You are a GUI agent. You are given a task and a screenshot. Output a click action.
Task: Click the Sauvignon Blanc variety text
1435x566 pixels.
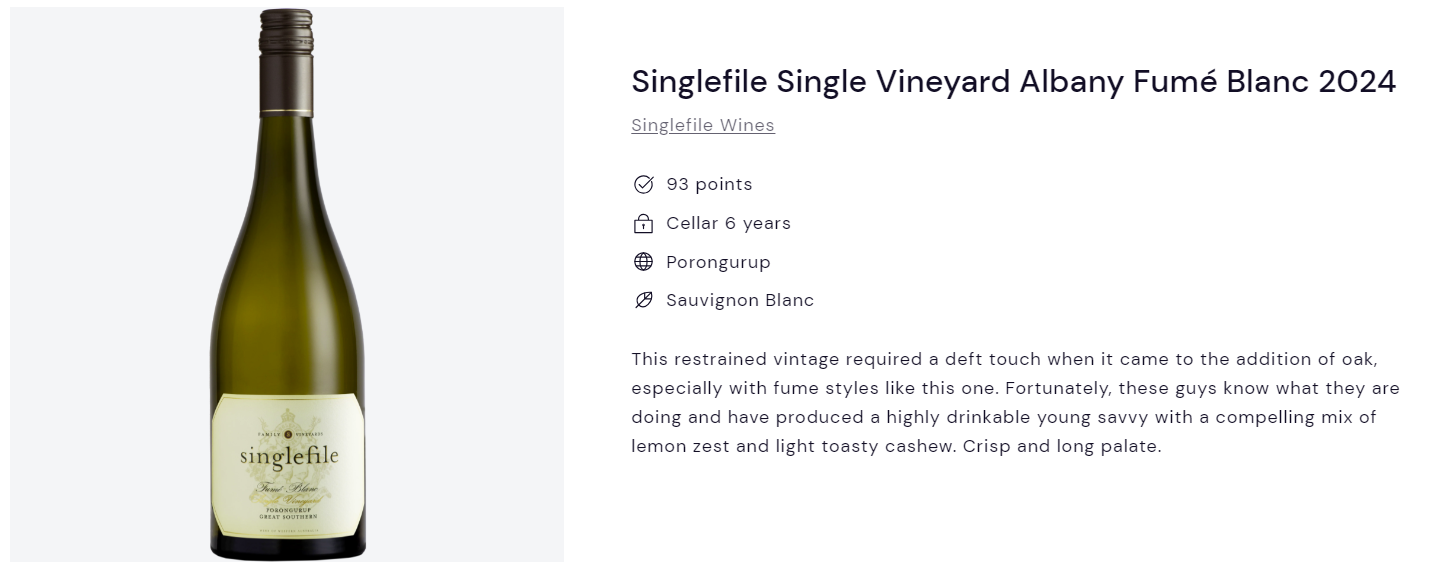click(x=740, y=300)
